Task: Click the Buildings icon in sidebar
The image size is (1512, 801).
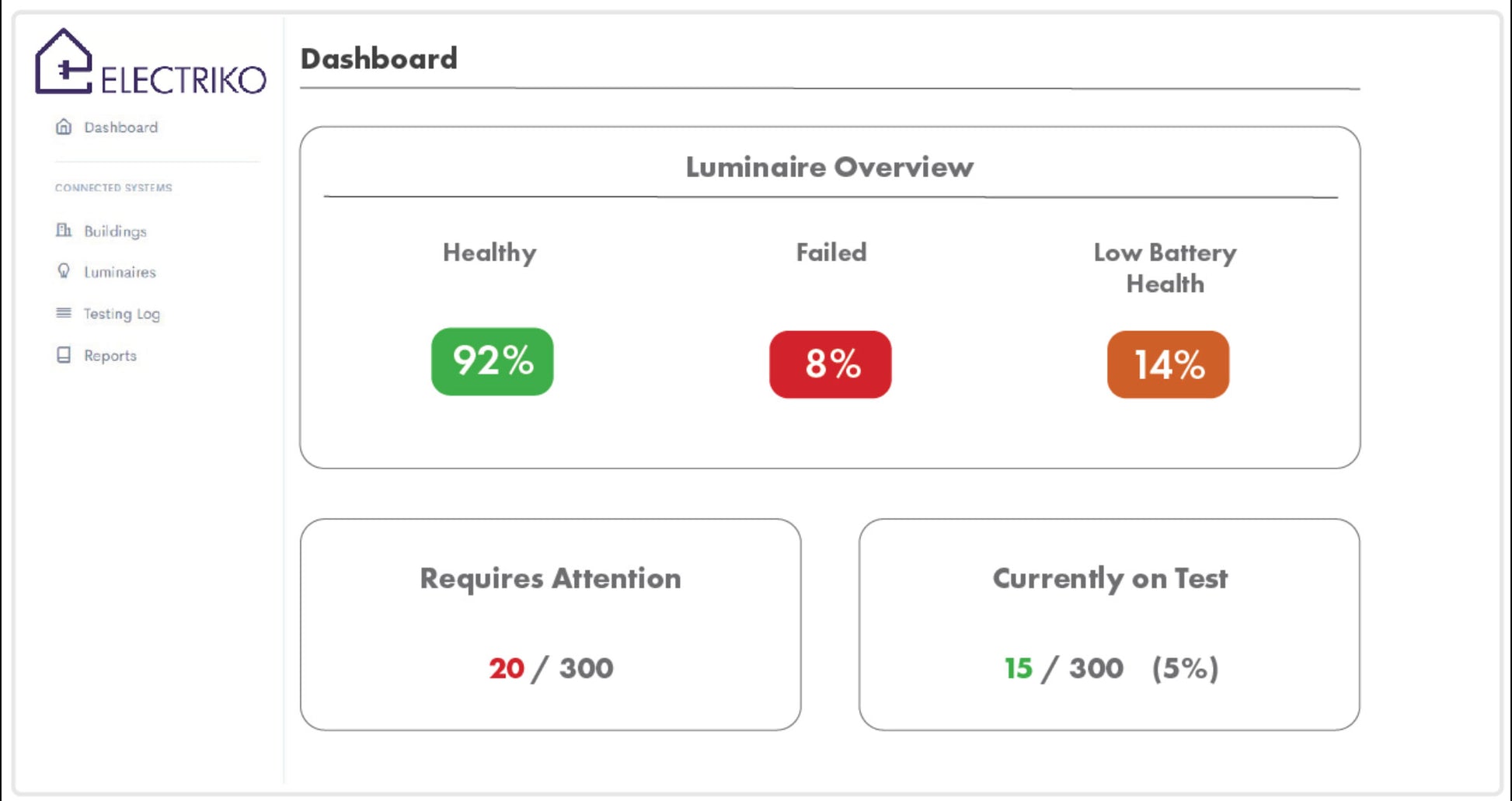Action: 64,230
